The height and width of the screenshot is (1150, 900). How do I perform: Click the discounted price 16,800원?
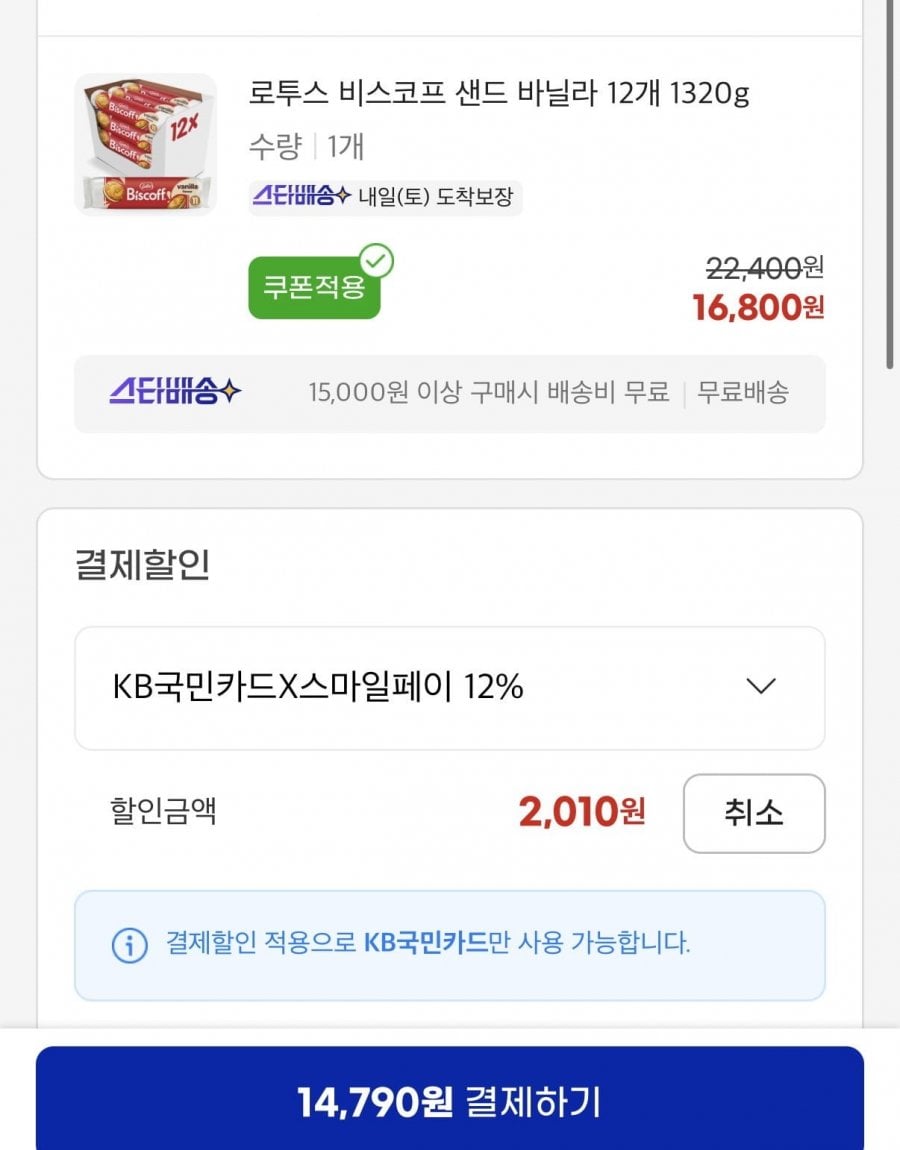[x=758, y=307]
